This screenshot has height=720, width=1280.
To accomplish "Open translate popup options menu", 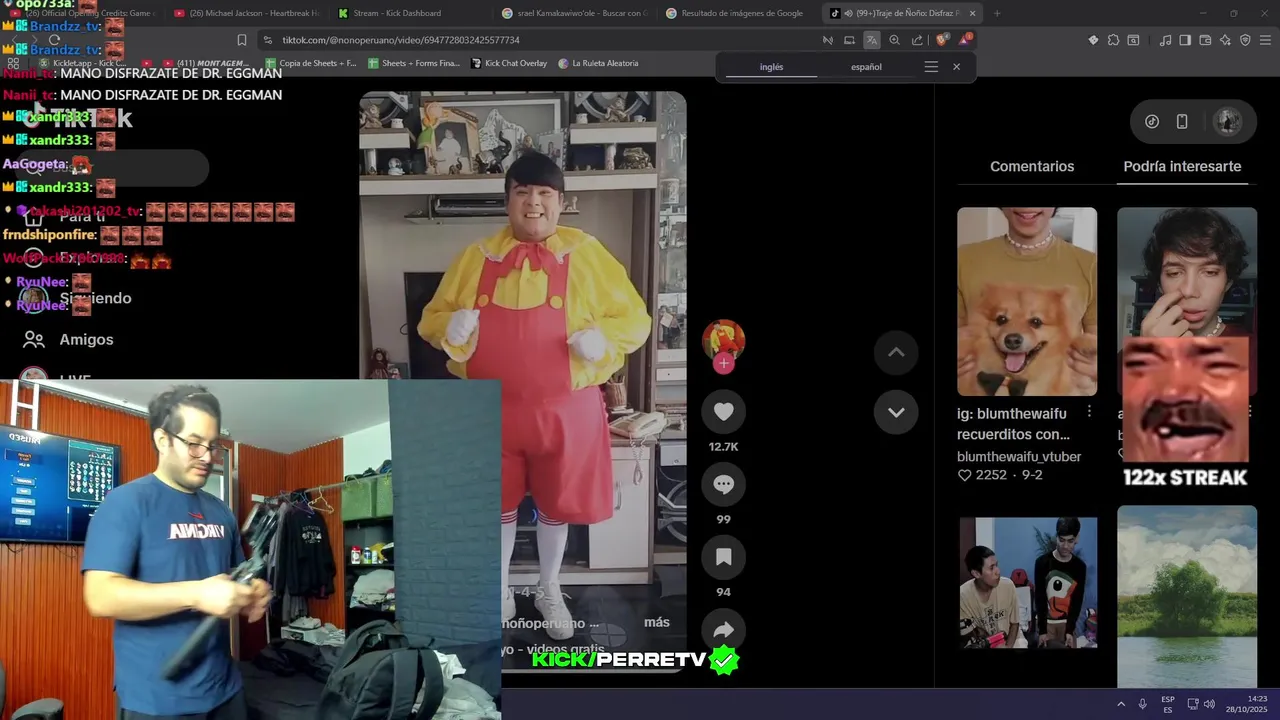I will pos(931,67).
